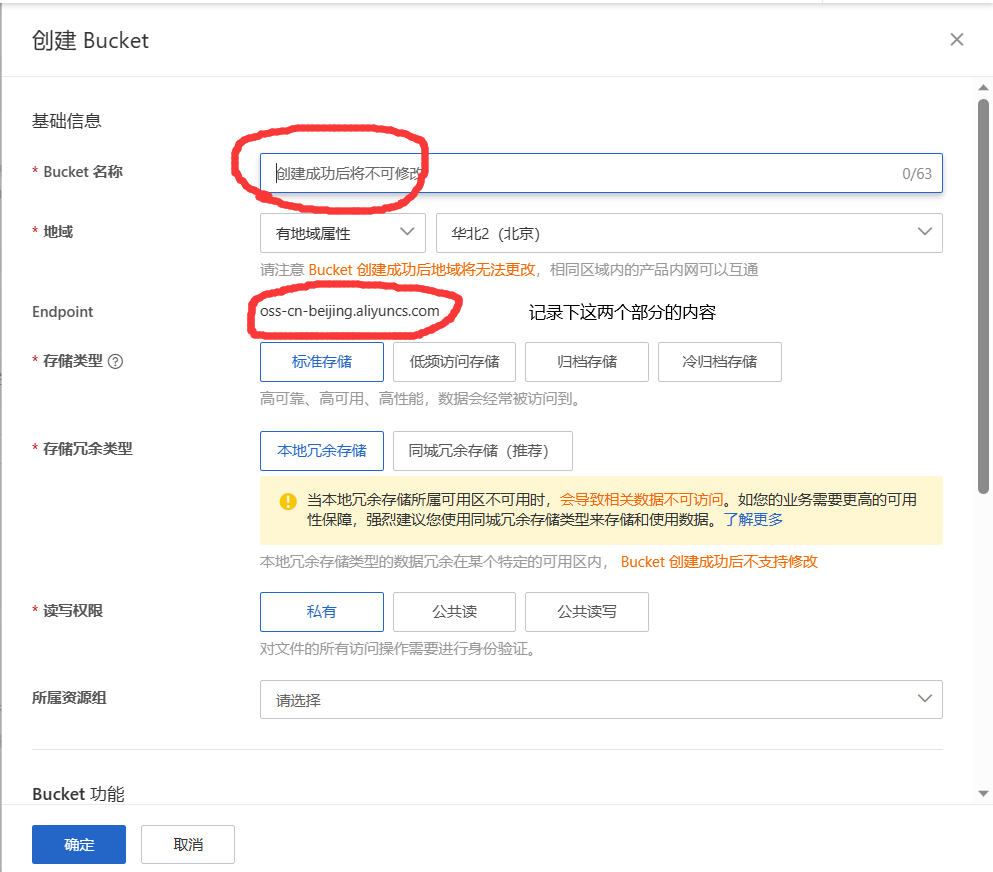Set read/write permission to 公共读
This screenshot has height=872, width=993.
[x=454, y=612]
